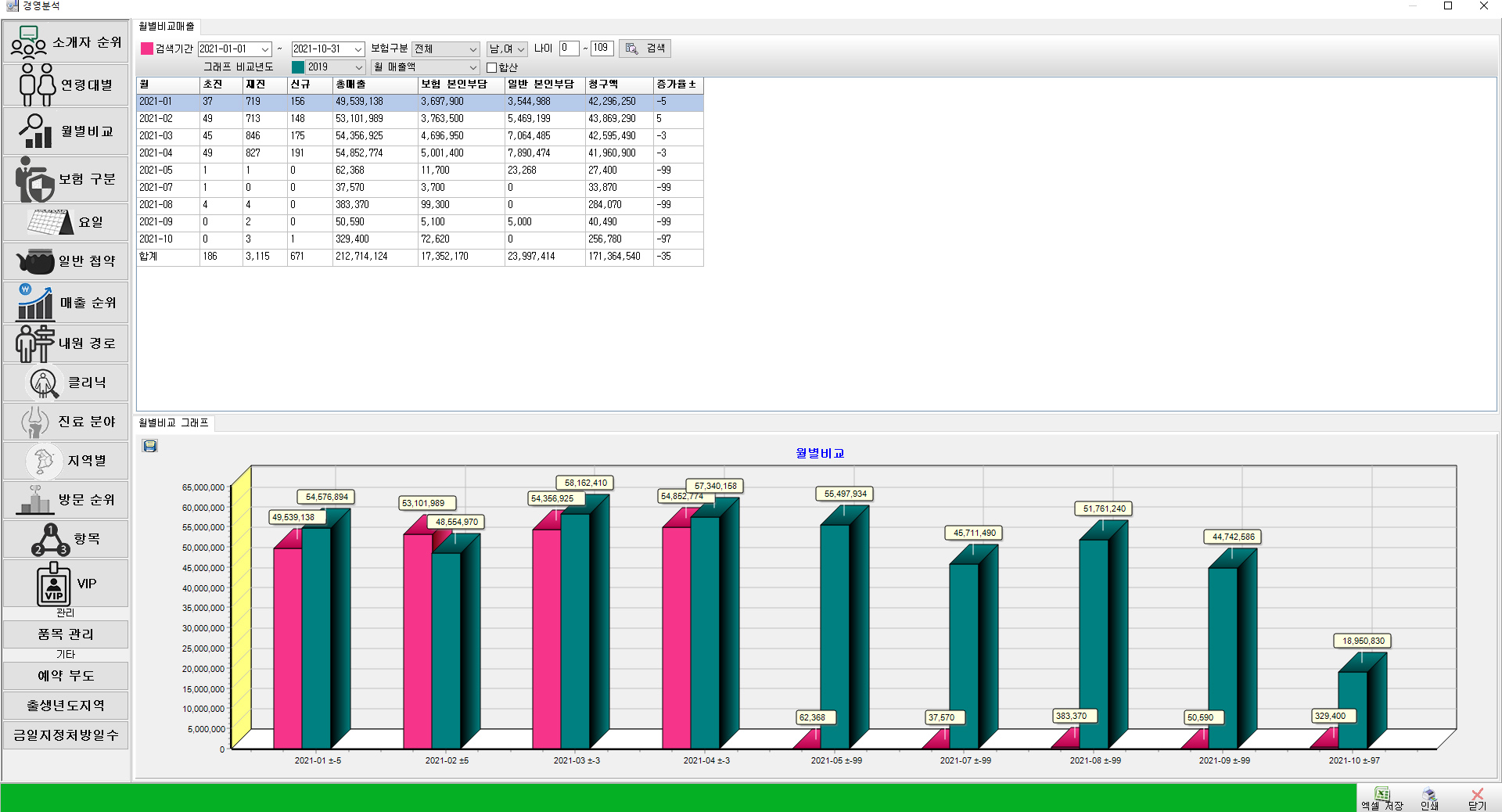Open the 월 매출액 graph type dropdown

pos(473,67)
